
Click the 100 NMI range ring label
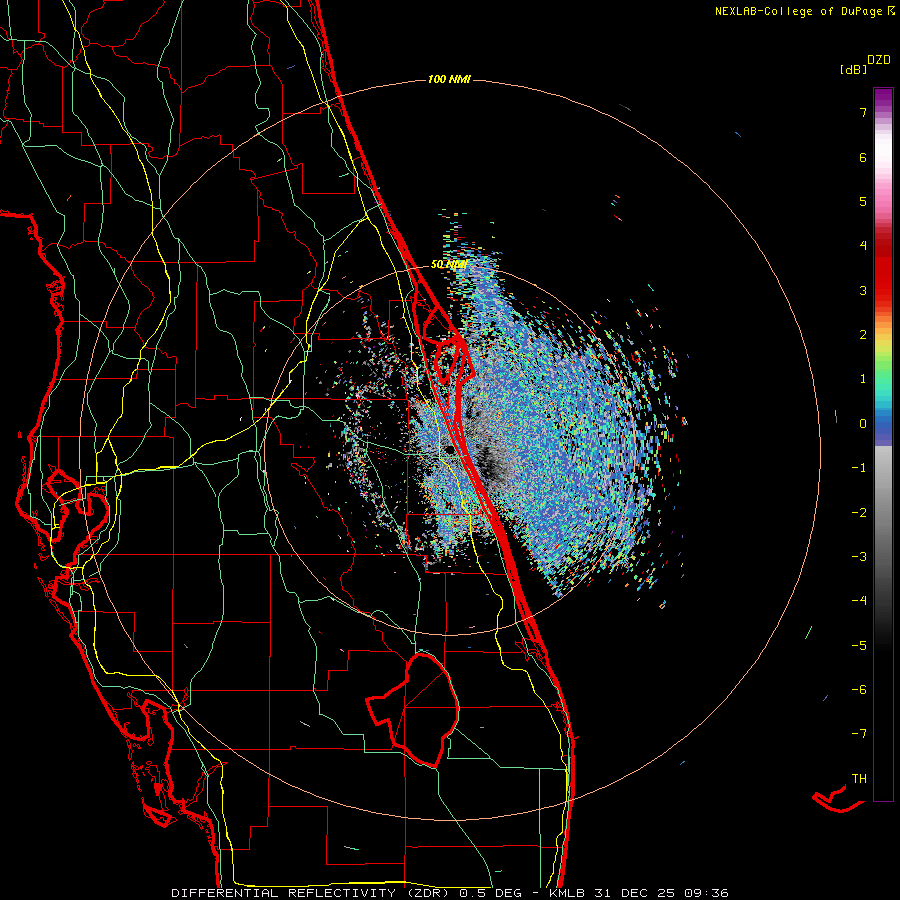(449, 79)
